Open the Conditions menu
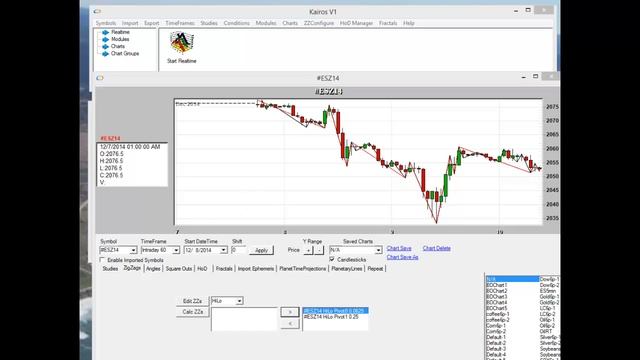The width and height of the screenshot is (640, 360). (236, 23)
